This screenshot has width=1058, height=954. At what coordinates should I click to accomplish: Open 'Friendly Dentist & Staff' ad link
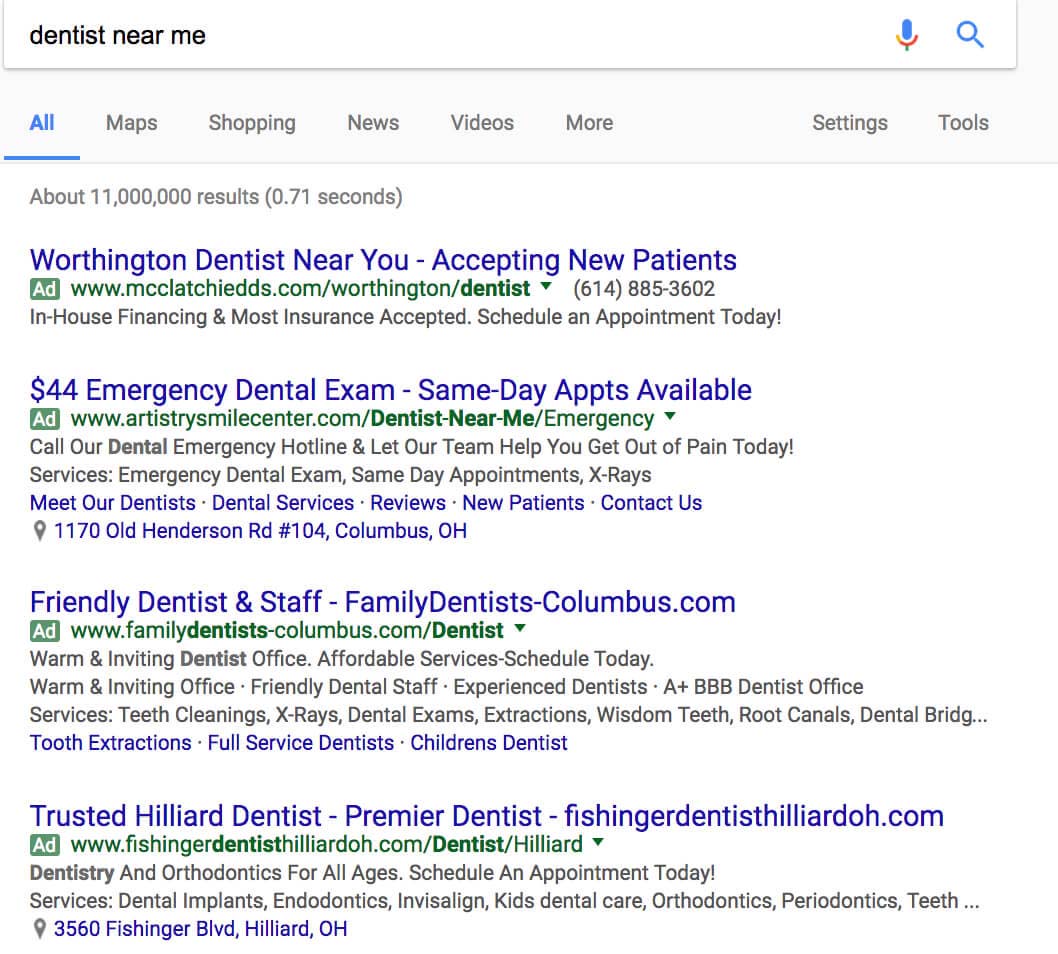tap(383, 602)
